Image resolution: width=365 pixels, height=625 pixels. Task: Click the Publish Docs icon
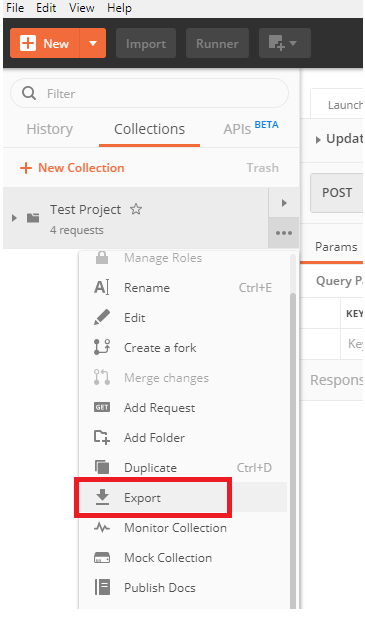click(x=102, y=587)
